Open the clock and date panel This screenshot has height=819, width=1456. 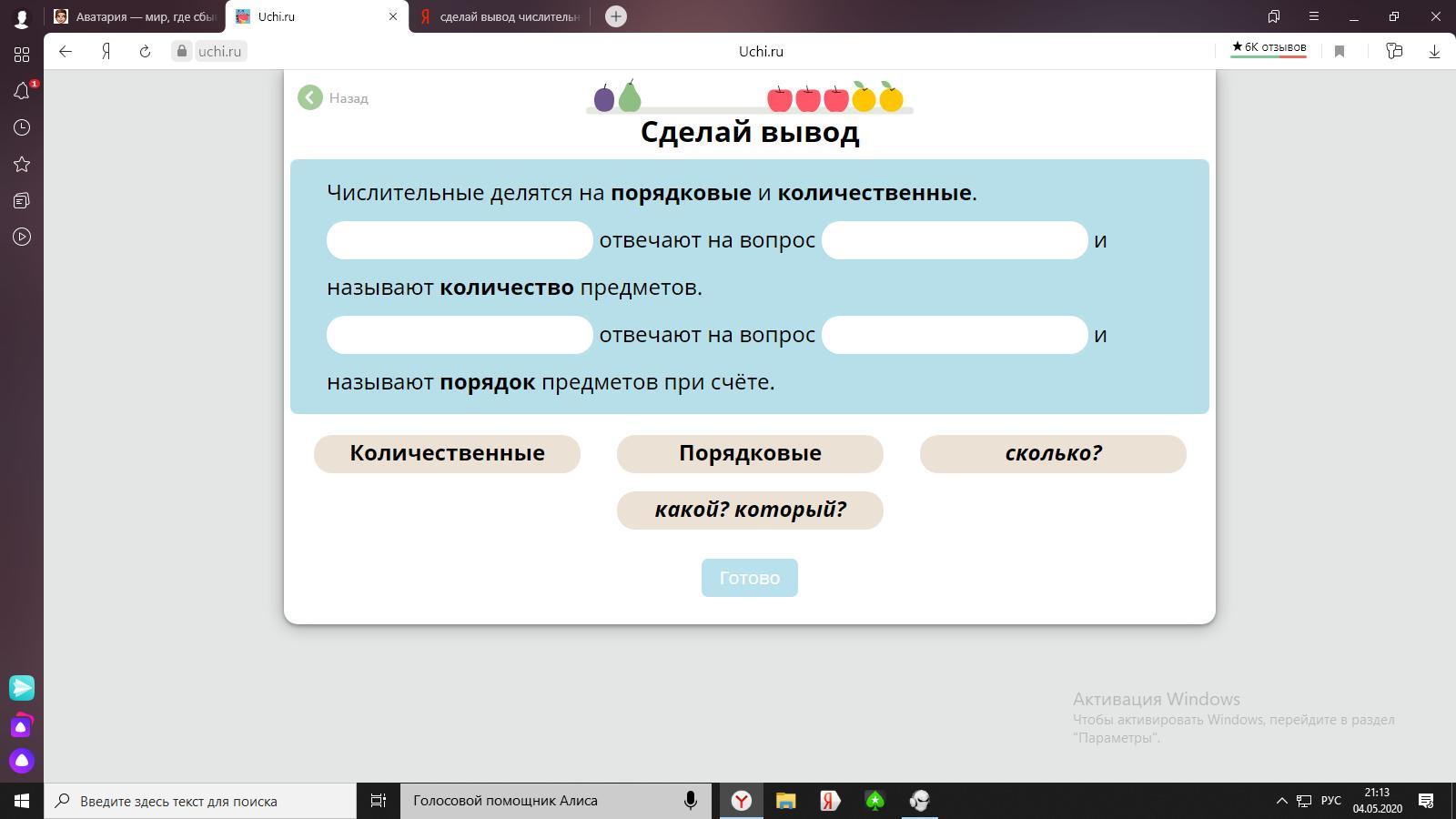1377,801
